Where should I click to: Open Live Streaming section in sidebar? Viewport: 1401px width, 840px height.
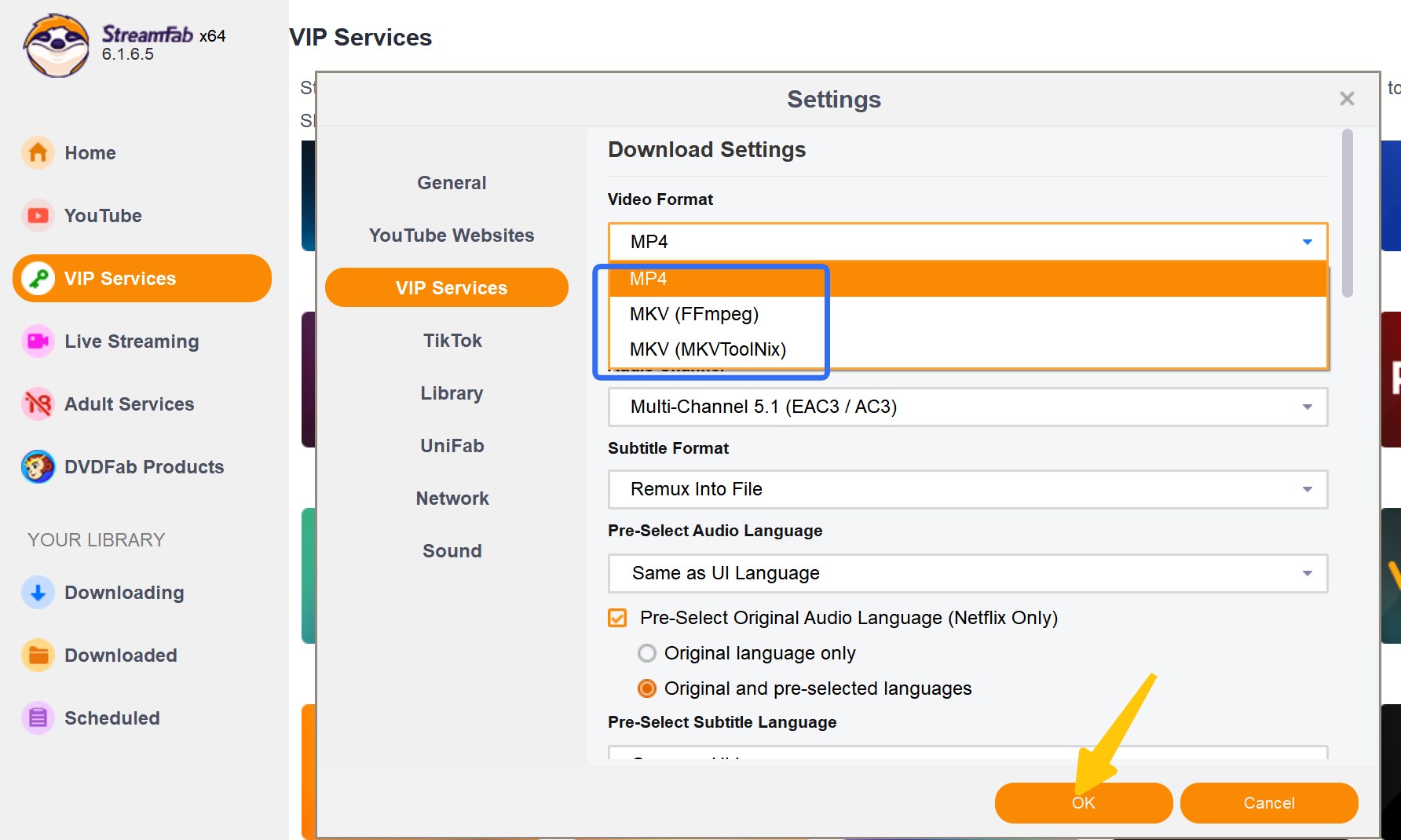[132, 341]
